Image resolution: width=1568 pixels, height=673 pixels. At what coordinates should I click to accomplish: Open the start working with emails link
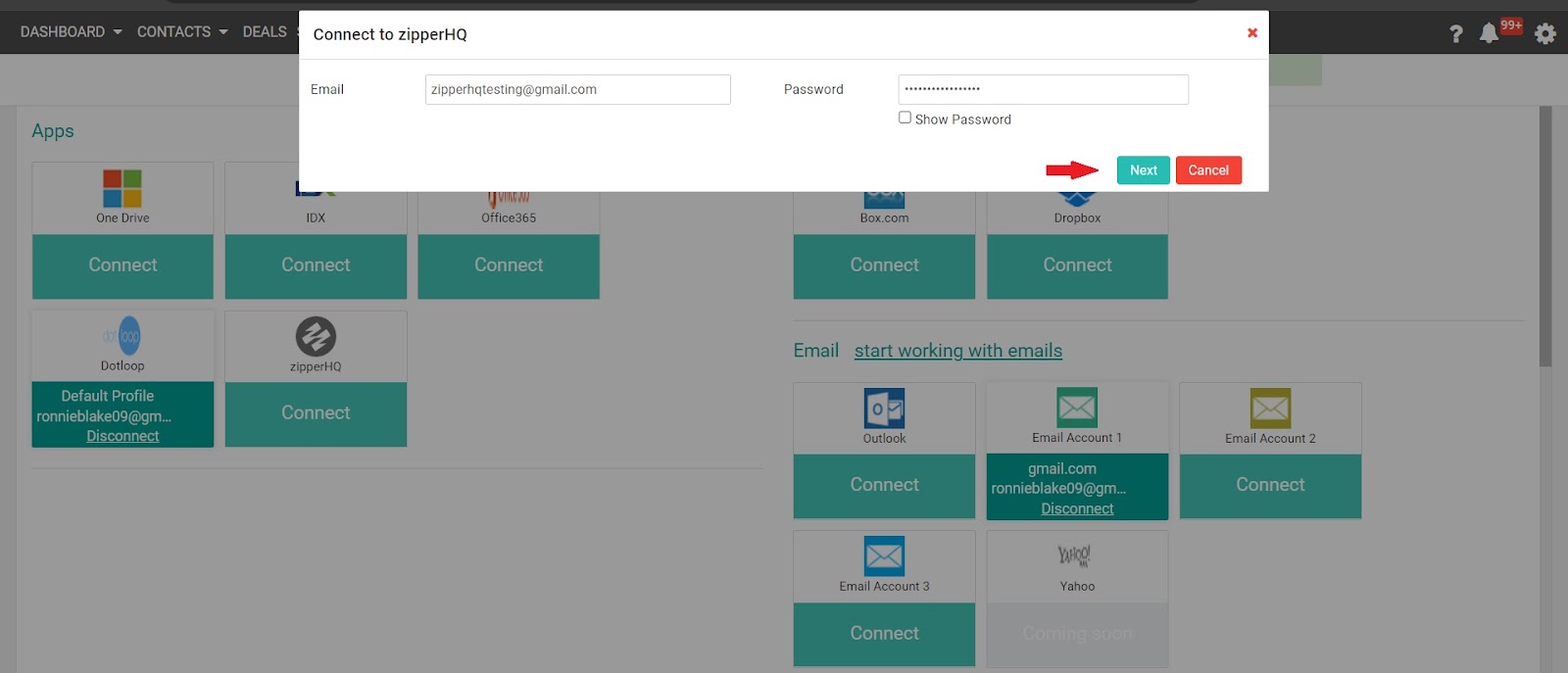(957, 351)
